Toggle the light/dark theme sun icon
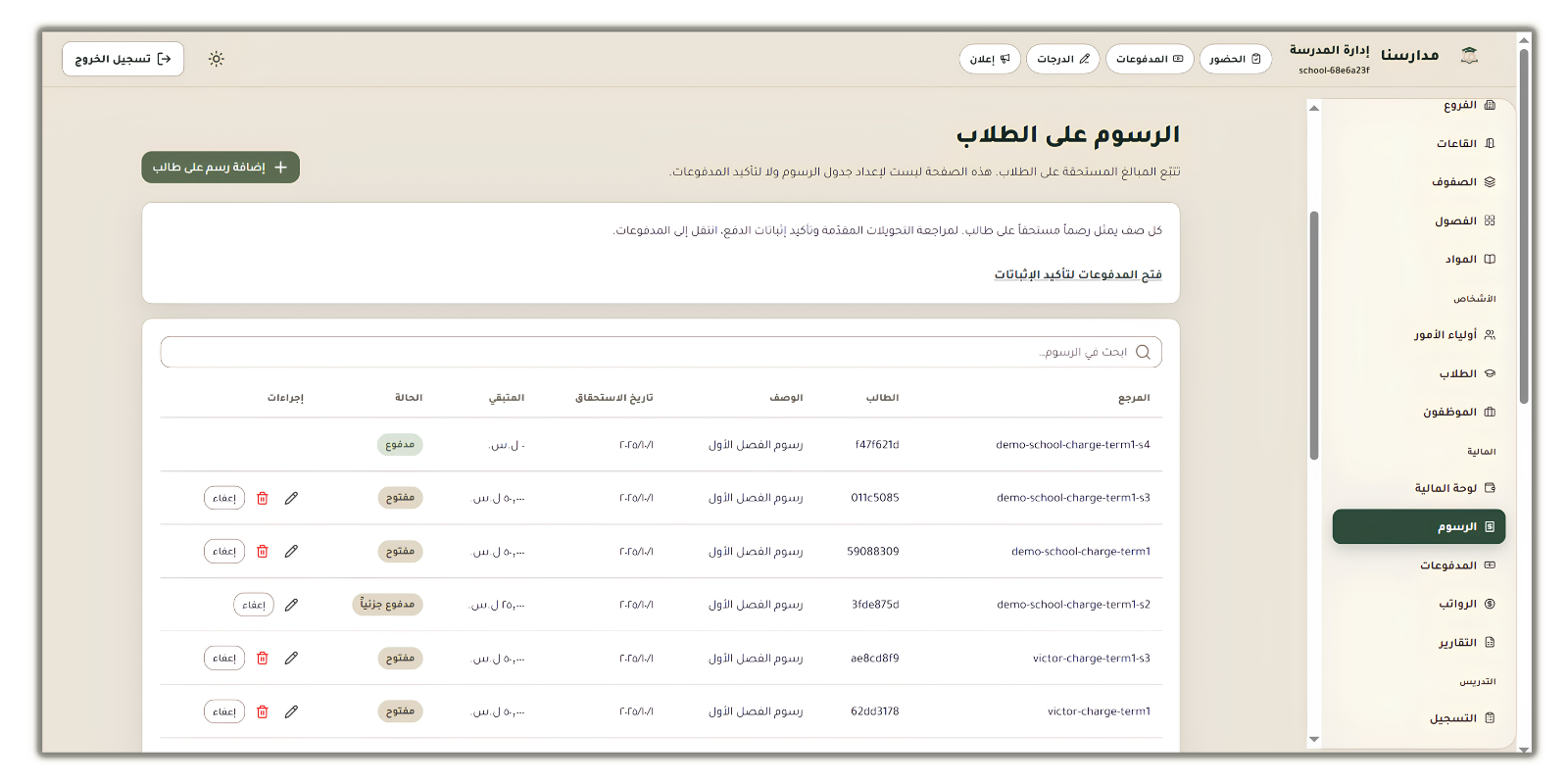The image size is (1568, 784). click(217, 59)
